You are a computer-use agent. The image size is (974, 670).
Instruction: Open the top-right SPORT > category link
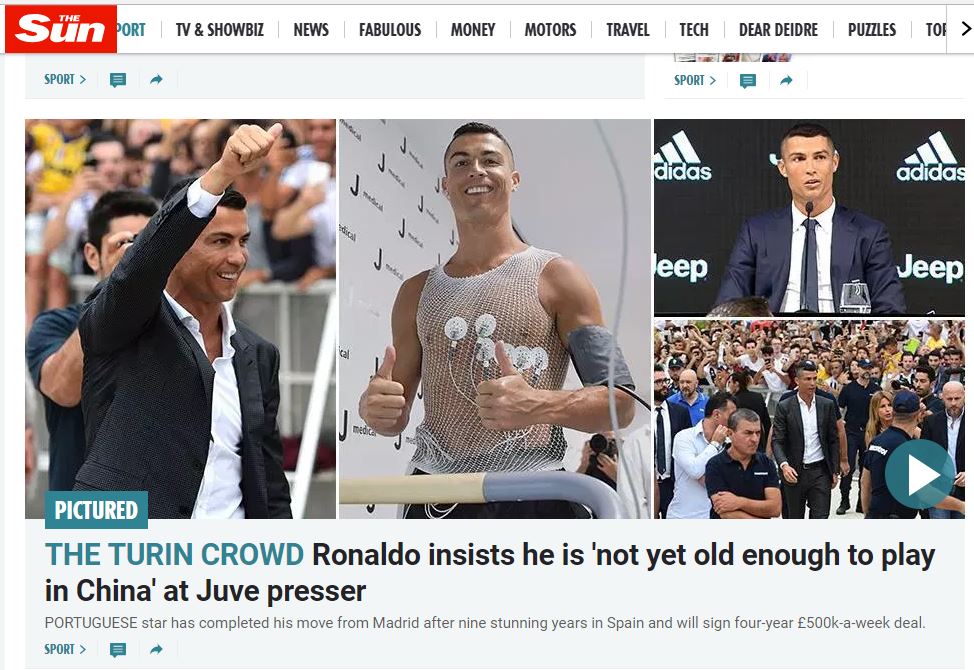pos(695,81)
